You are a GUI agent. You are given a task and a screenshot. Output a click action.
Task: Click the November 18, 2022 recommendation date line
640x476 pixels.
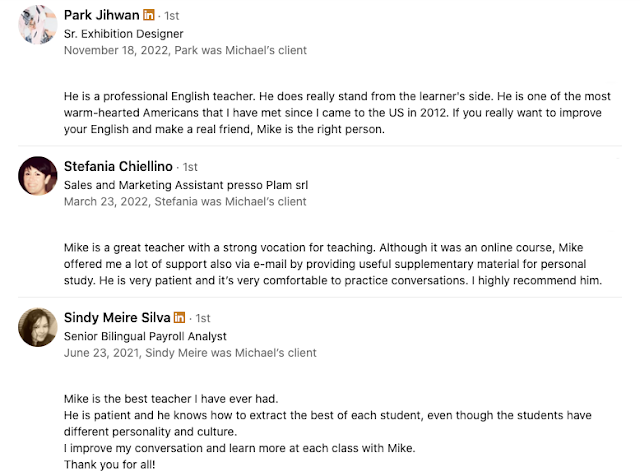[x=185, y=50]
